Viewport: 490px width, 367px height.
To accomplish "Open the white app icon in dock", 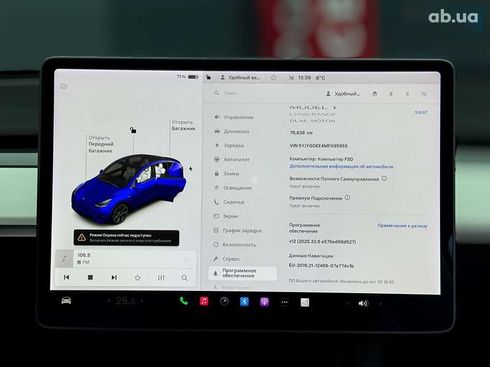I will (x=305, y=302).
